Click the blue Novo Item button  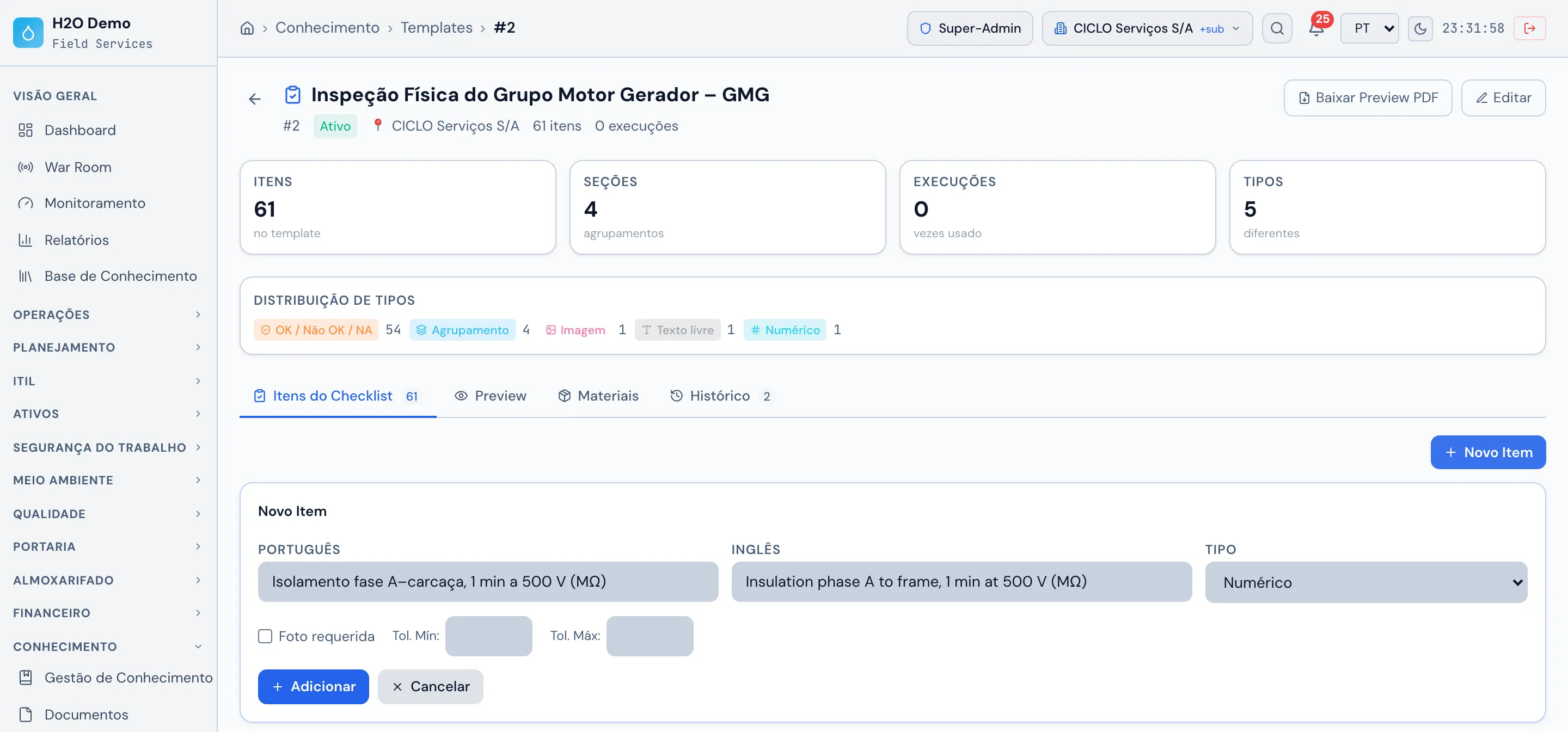(1487, 452)
